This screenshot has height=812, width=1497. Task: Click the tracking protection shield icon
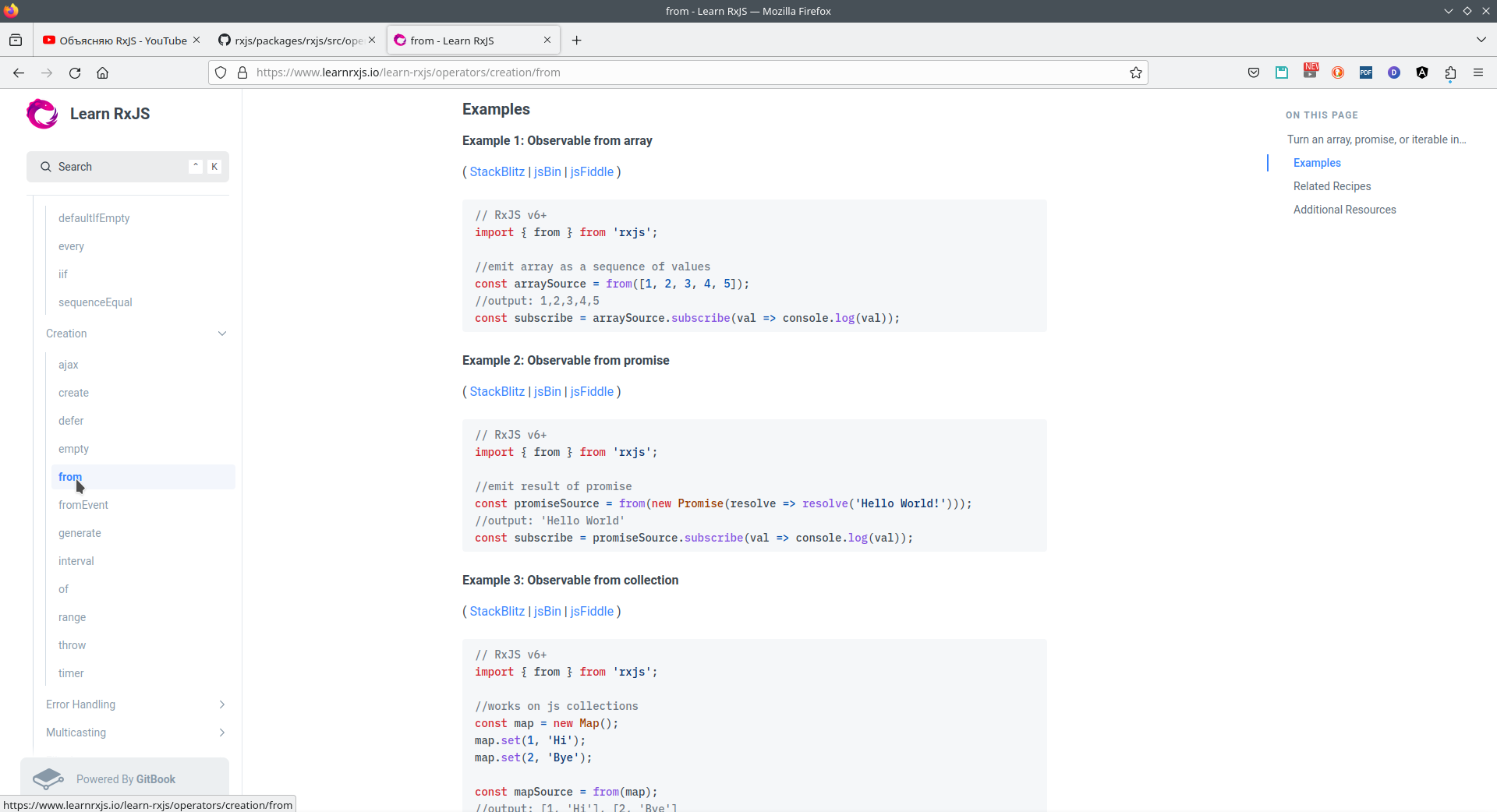[x=221, y=72]
